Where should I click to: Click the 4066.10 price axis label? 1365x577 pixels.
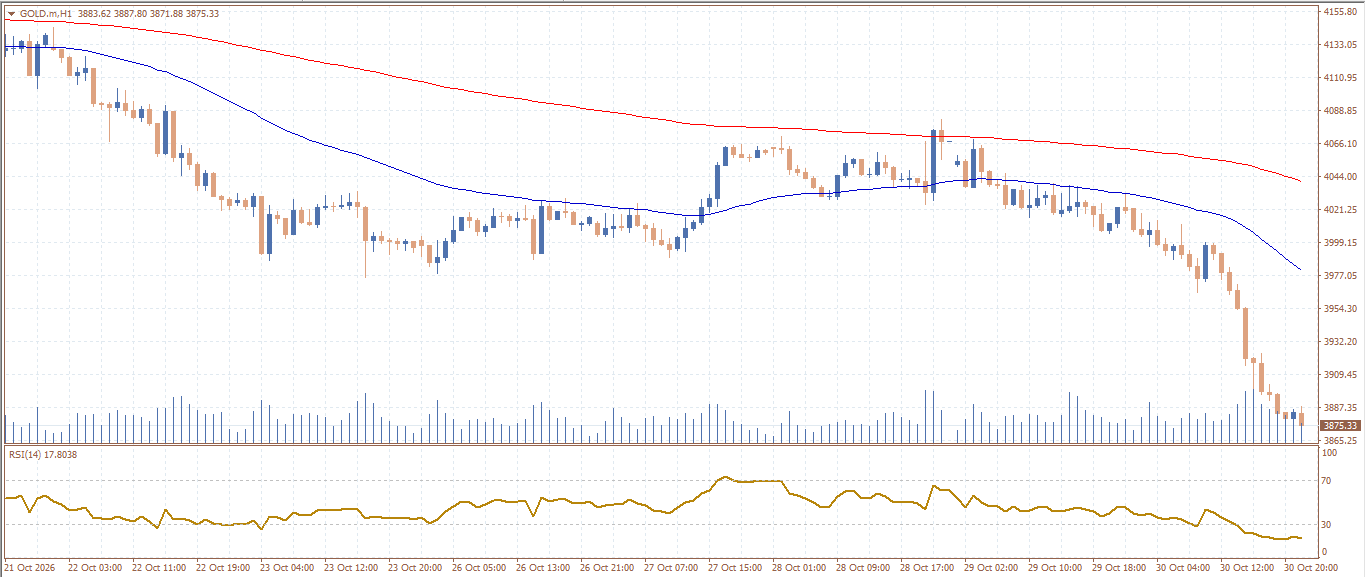[x=1338, y=144]
